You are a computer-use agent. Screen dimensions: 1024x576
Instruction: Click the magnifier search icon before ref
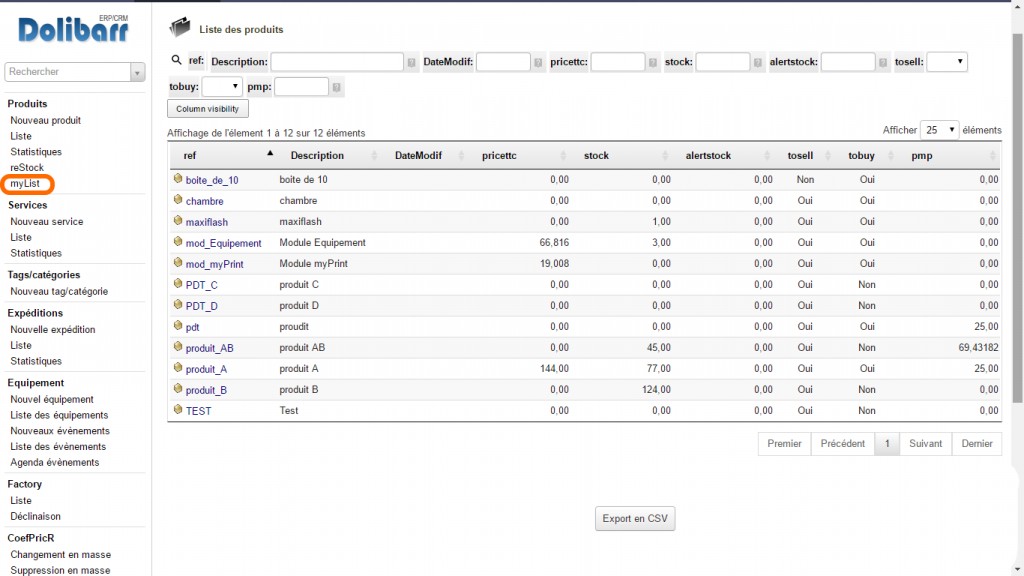pyautogui.click(x=177, y=61)
